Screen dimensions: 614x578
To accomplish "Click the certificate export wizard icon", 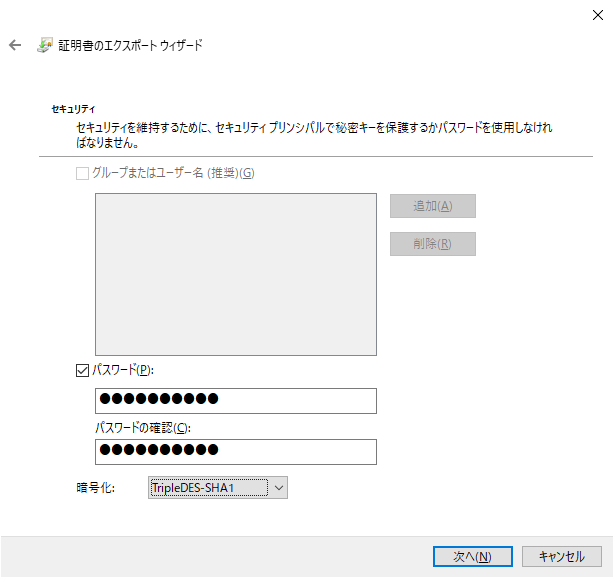I will (x=45, y=45).
